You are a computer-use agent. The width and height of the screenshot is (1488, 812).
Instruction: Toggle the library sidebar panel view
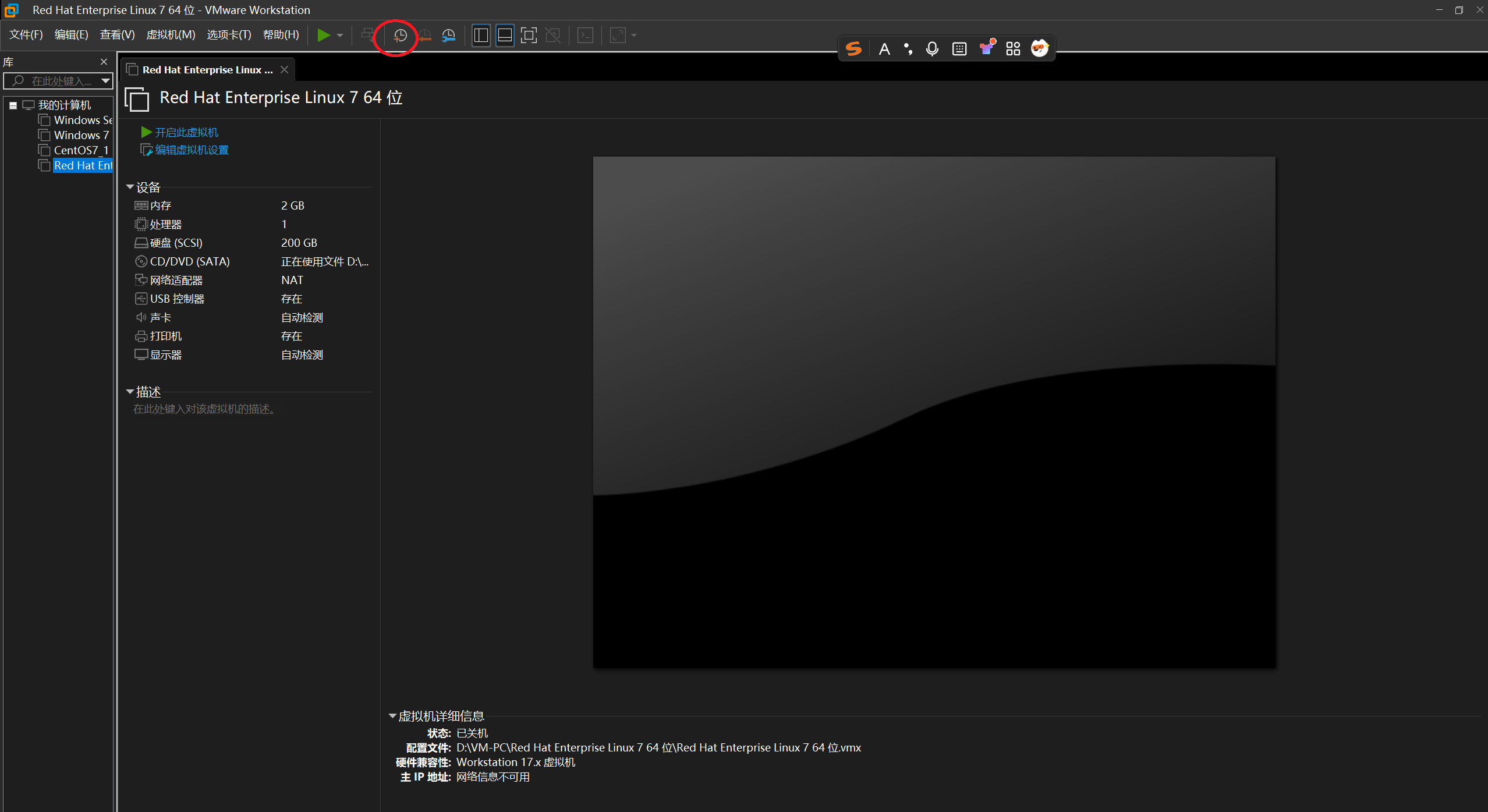pos(481,36)
